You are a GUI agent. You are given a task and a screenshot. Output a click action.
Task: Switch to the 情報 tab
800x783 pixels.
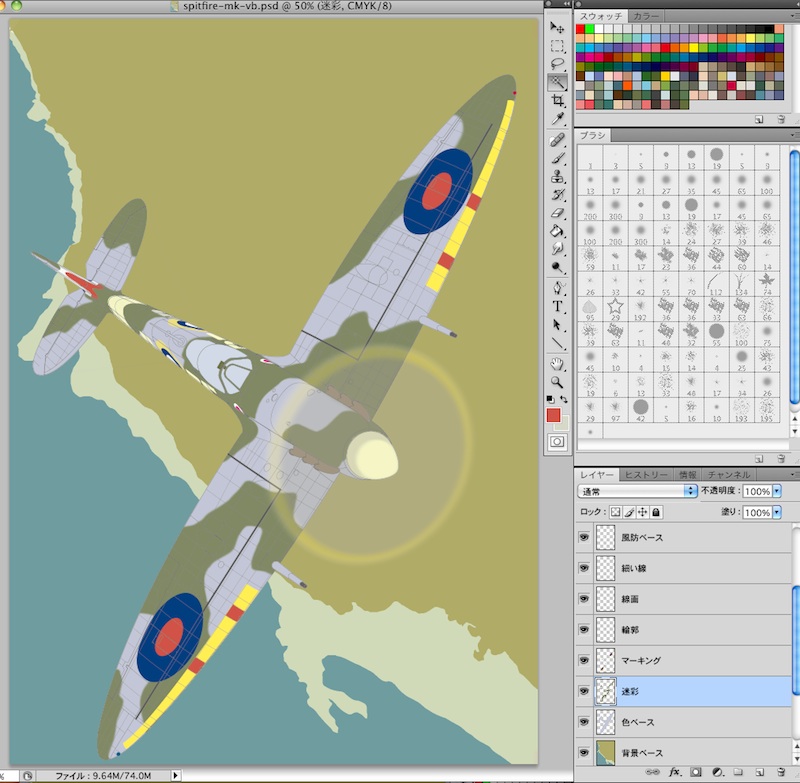(x=687, y=474)
